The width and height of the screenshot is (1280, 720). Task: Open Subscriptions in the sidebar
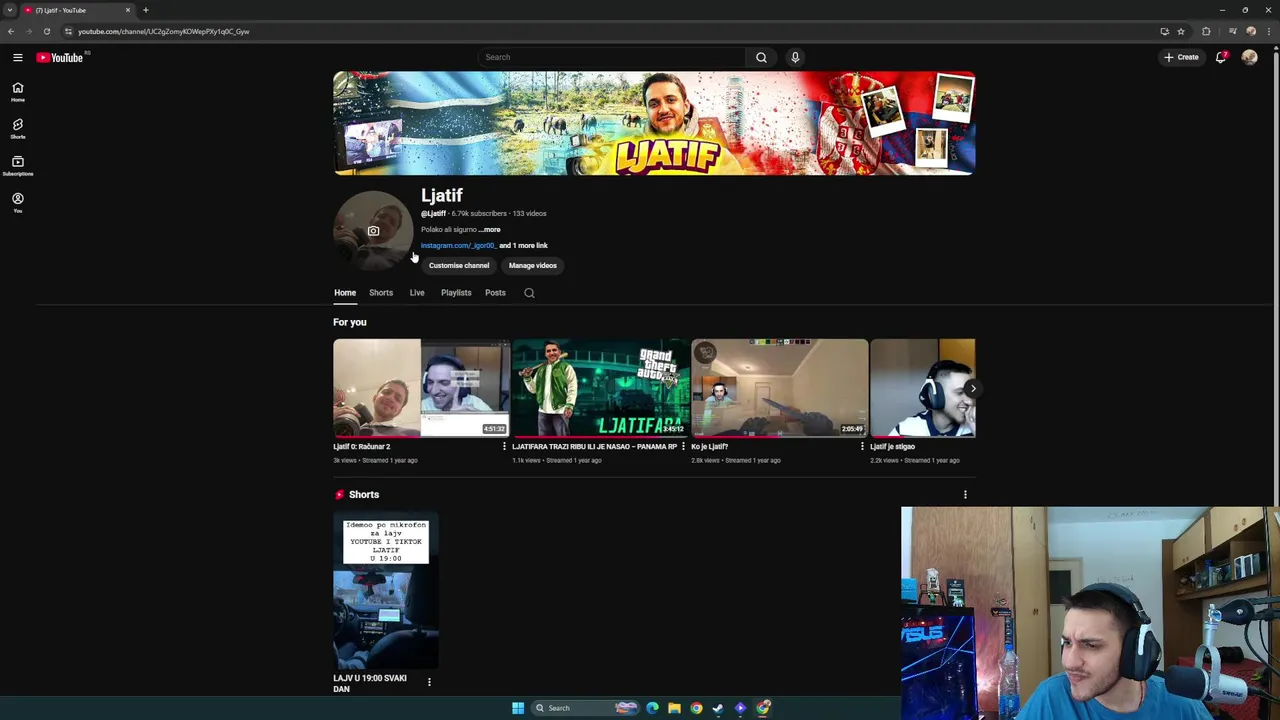pos(17,165)
